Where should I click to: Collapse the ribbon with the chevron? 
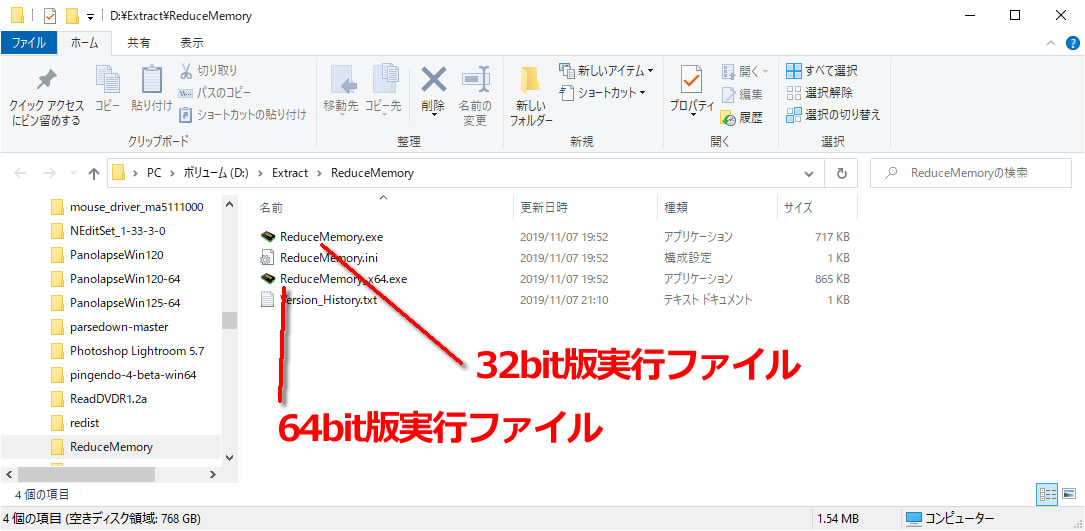pyautogui.click(x=1051, y=43)
